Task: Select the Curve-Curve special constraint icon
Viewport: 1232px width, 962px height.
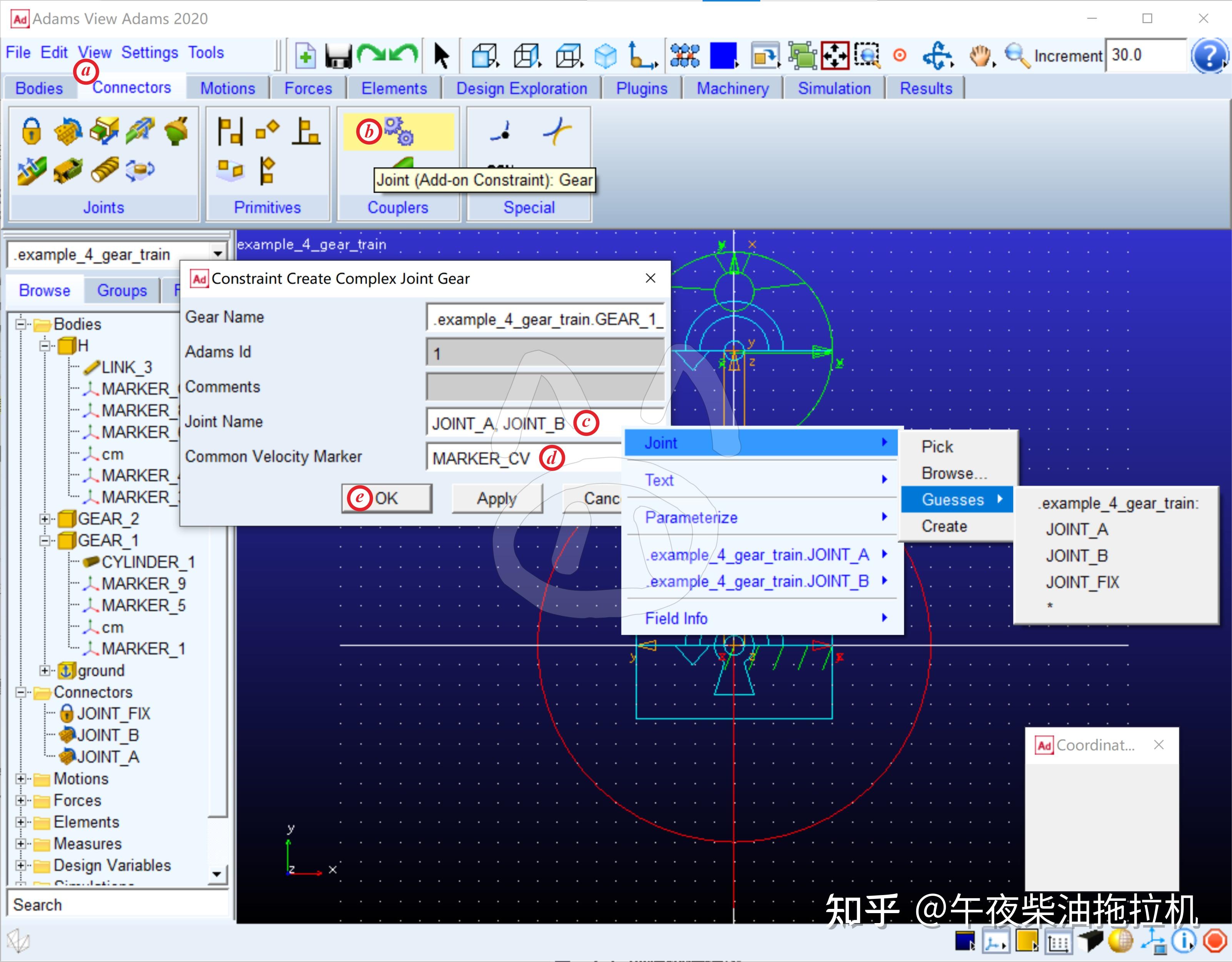Action: pyautogui.click(x=557, y=131)
